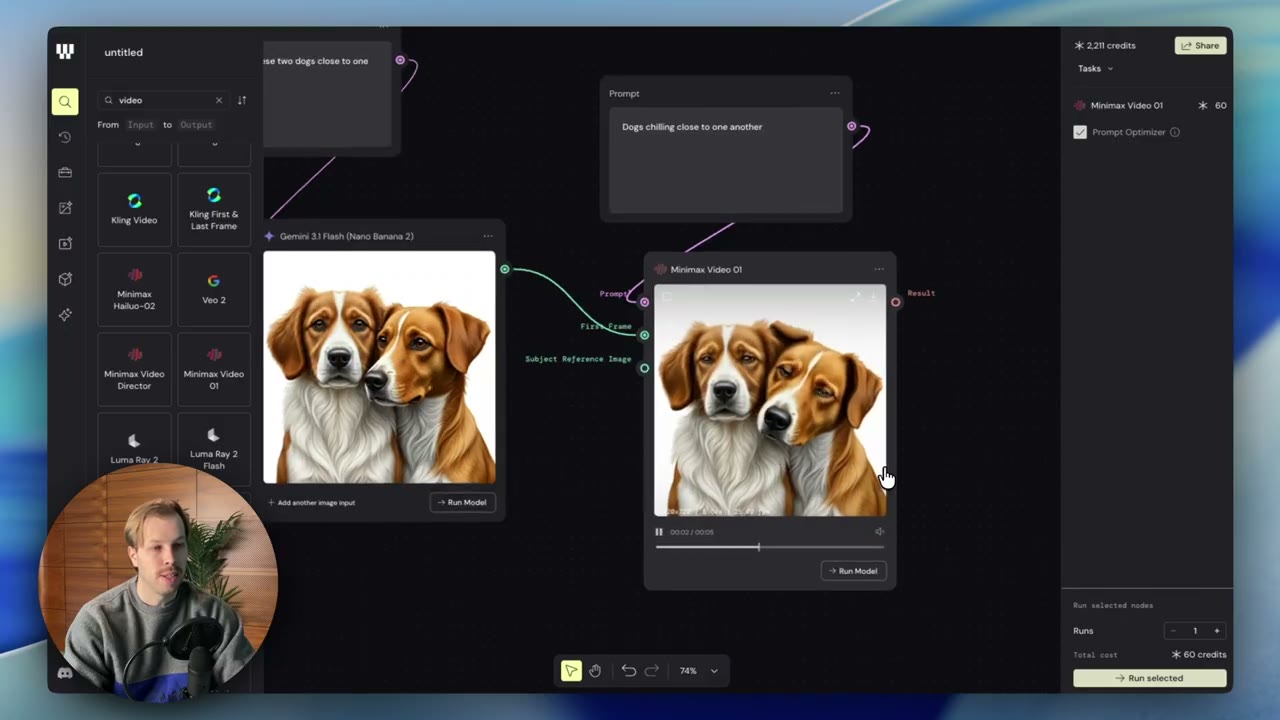Open Minimax Video 01 node options menu
The width and height of the screenshot is (1280, 720).
(x=879, y=269)
